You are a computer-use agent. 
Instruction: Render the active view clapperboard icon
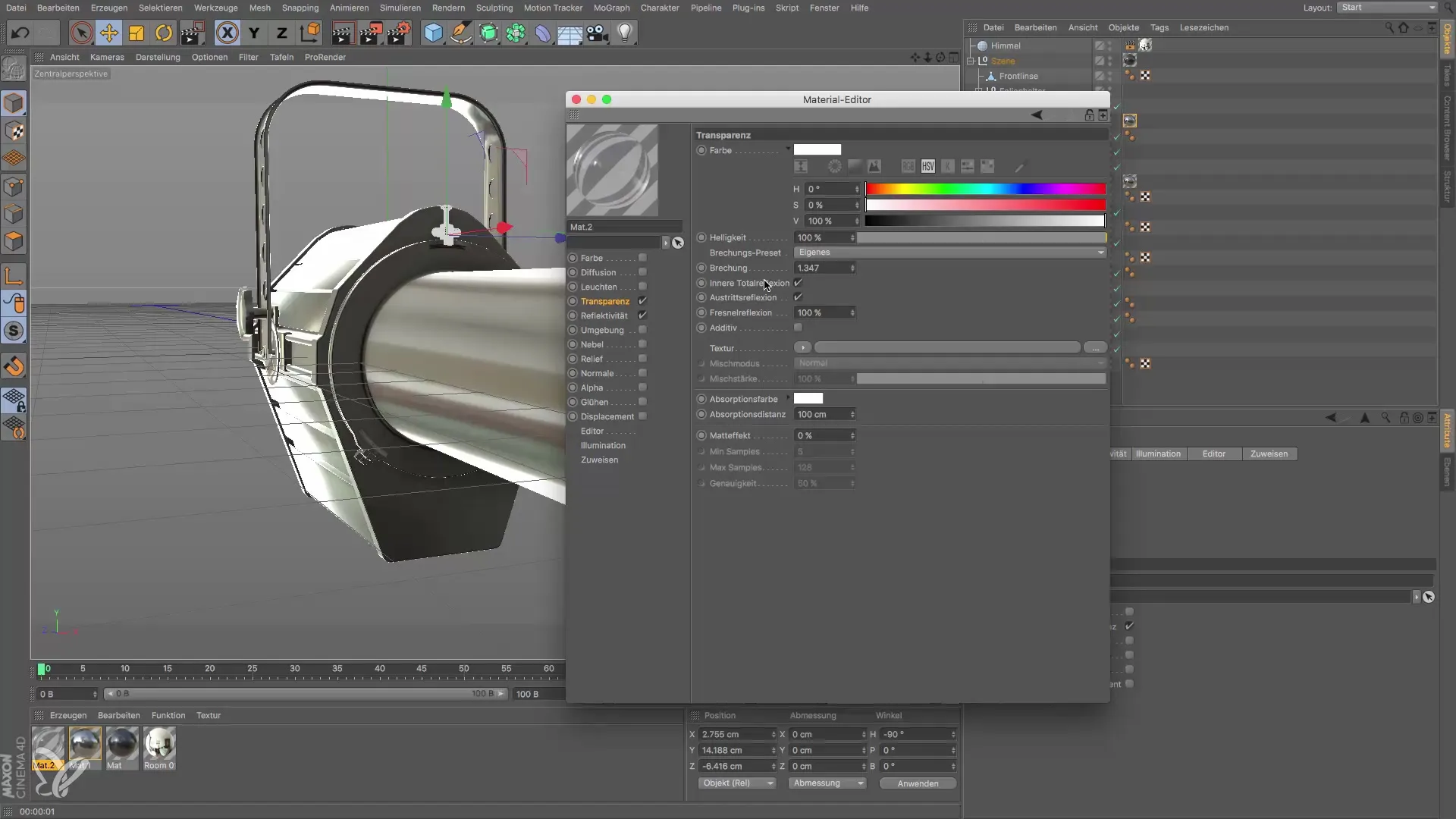(x=342, y=33)
